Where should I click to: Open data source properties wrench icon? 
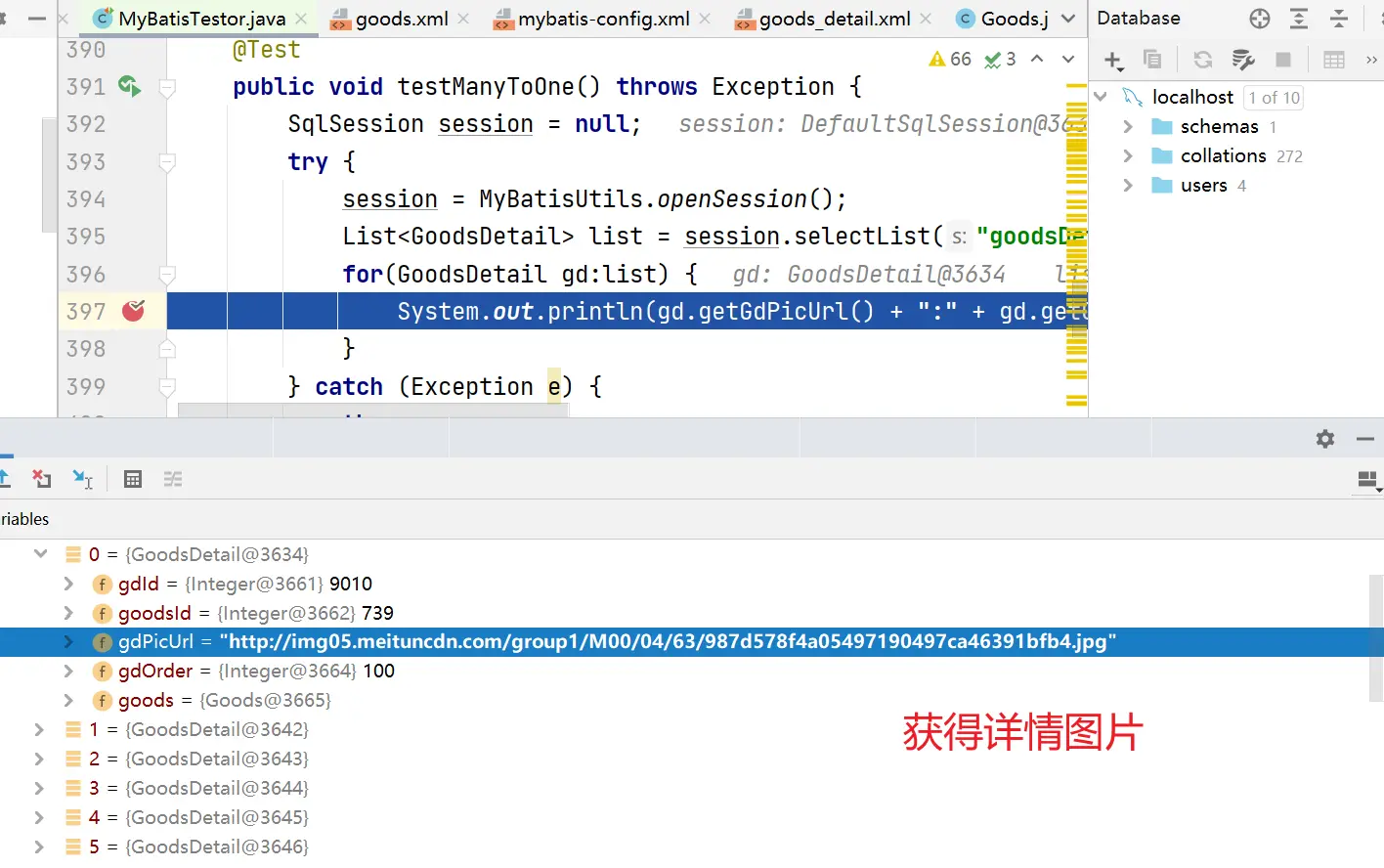(x=1243, y=60)
